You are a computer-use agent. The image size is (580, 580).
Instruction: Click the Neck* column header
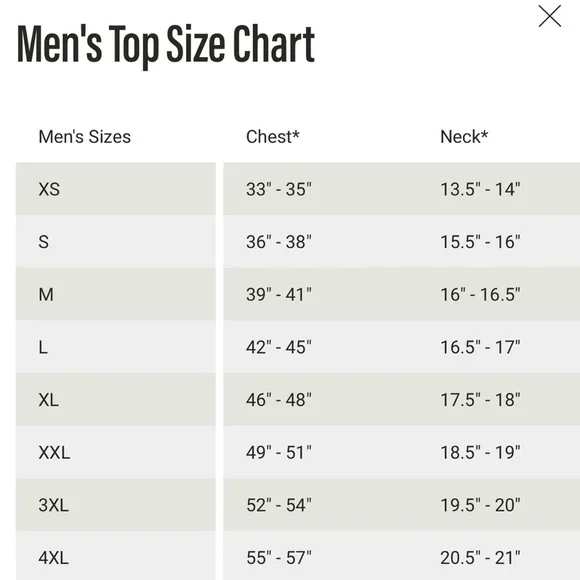(x=464, y=137)
